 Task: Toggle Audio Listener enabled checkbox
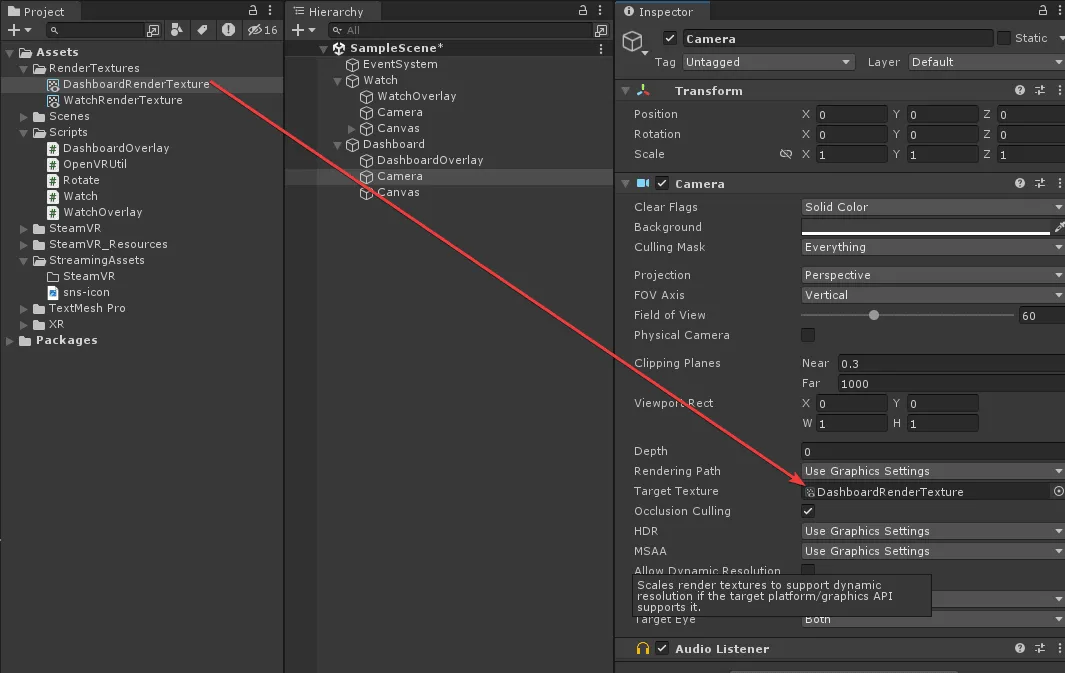point(662,649)
